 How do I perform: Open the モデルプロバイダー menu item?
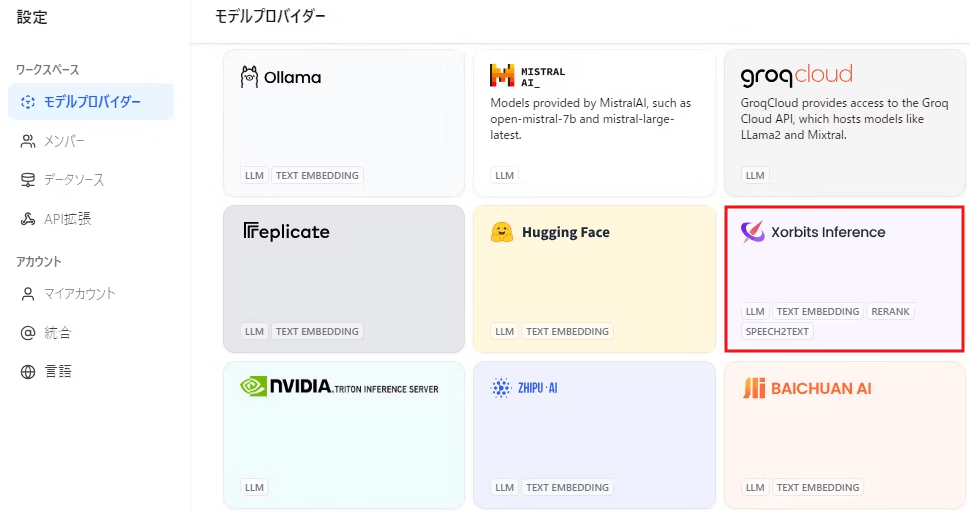91,102
